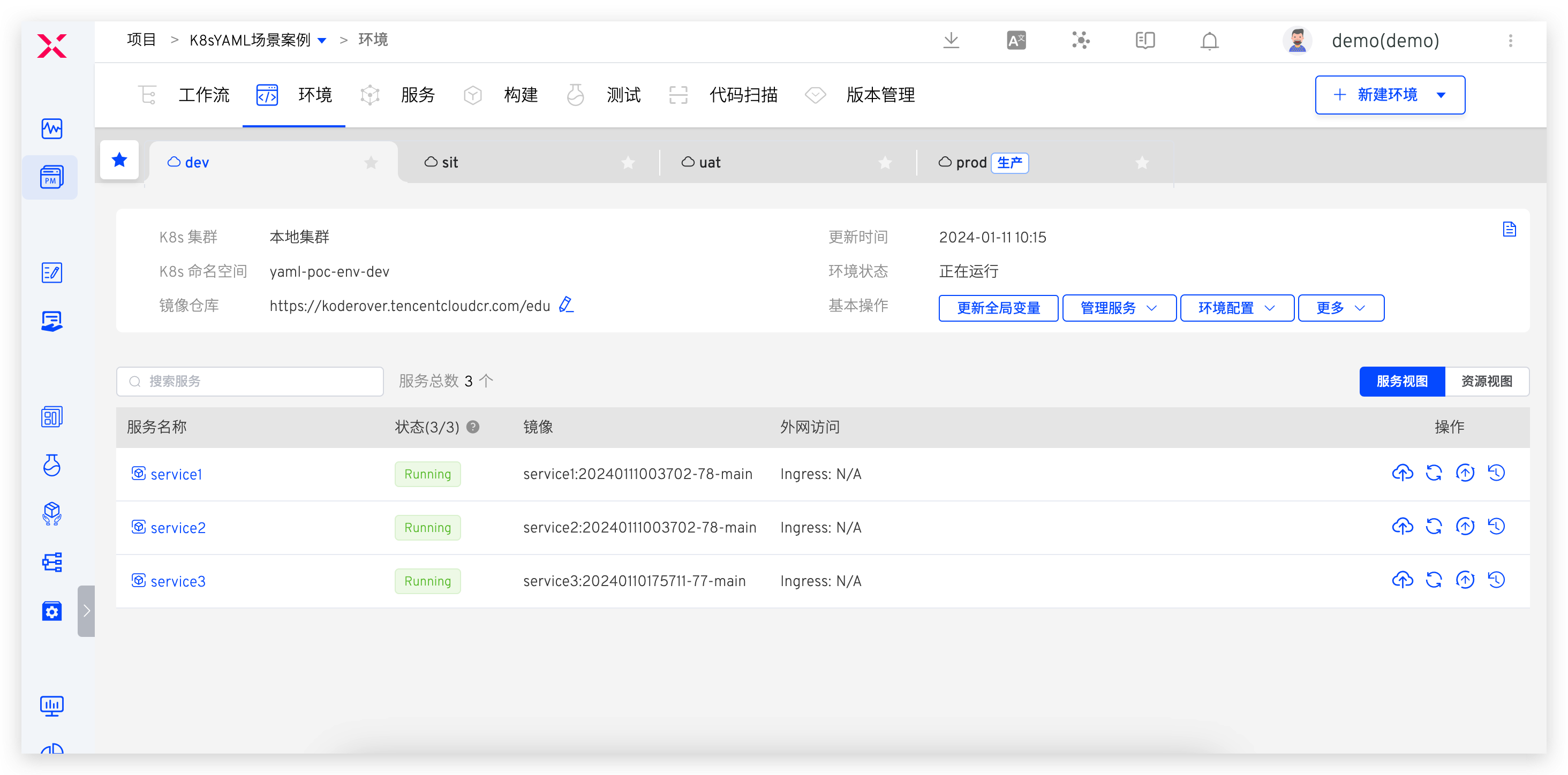Switch to 资源视图 view
Image resolution: width=1568 pixels, height=775 pixels.
tap(1487, 382)
